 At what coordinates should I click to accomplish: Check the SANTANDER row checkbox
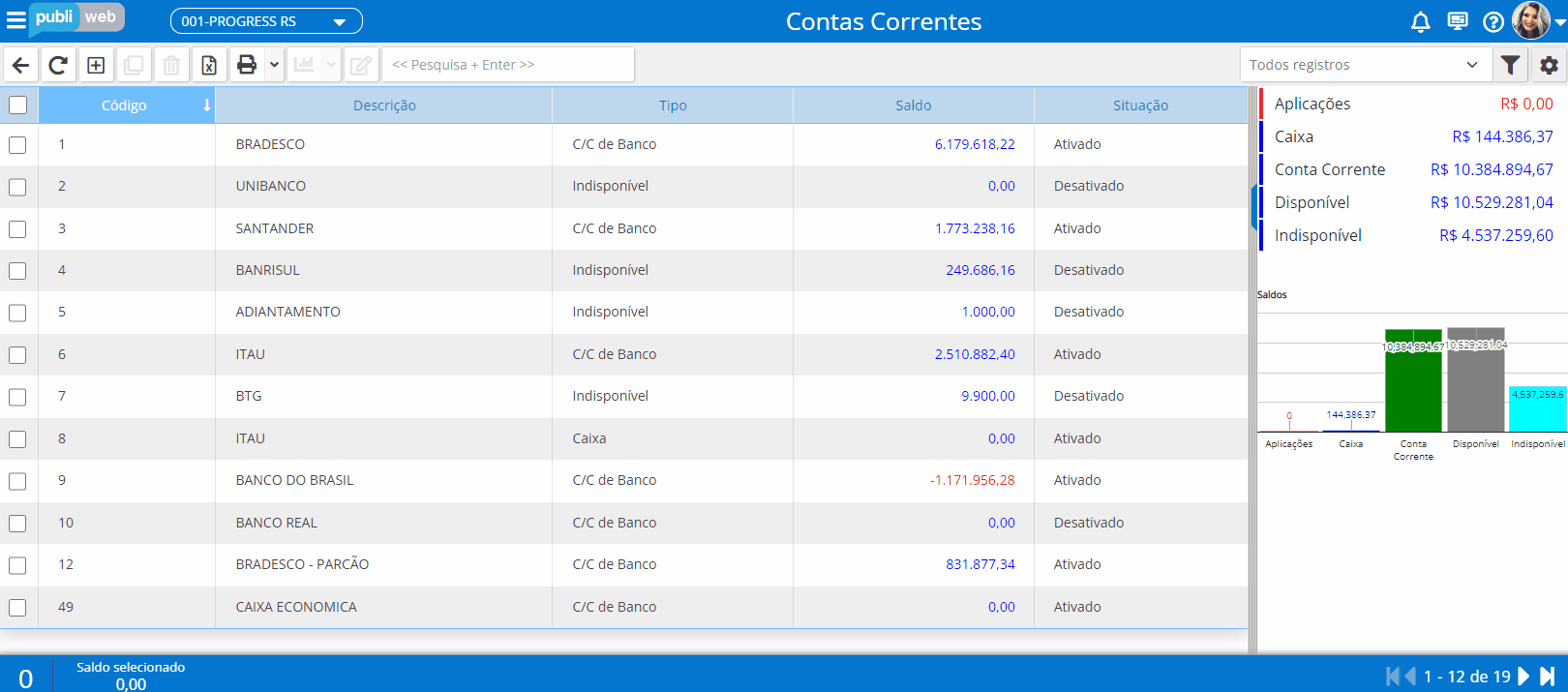pos(17,229)
